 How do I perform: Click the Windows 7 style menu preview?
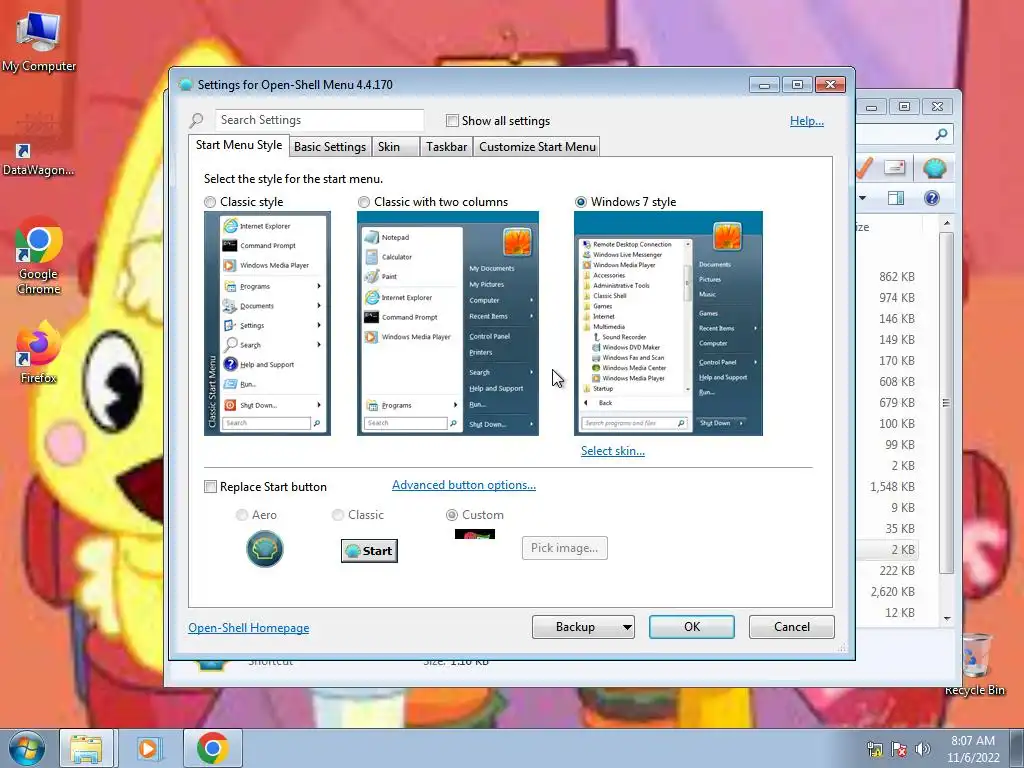668,323
